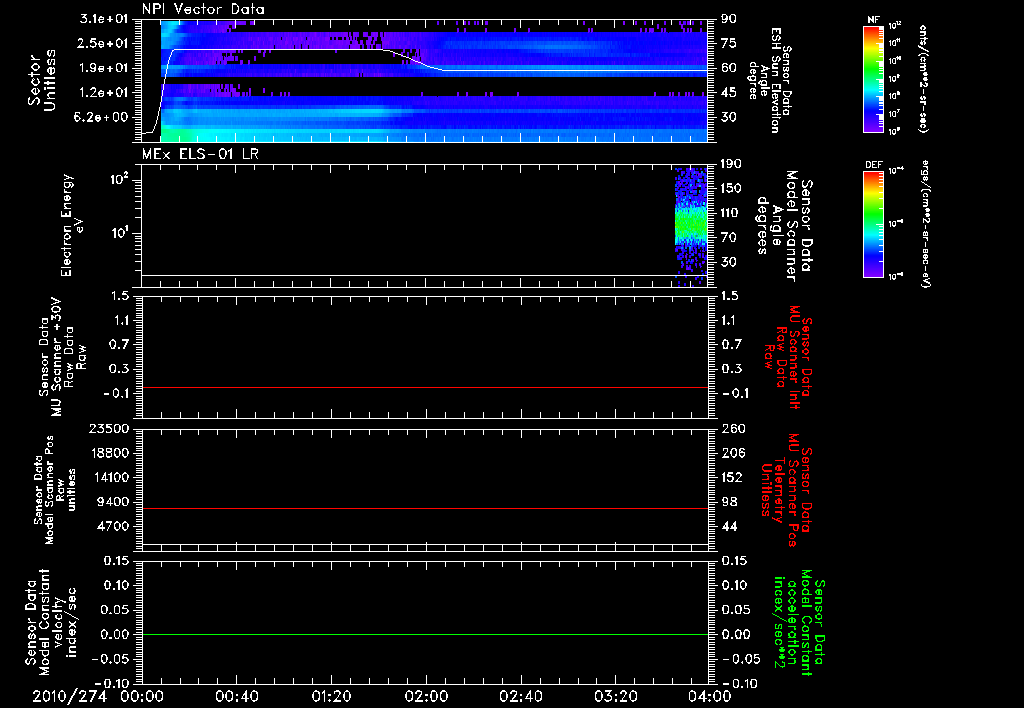Click the 60 degree elevation tick

coord(729,68)
